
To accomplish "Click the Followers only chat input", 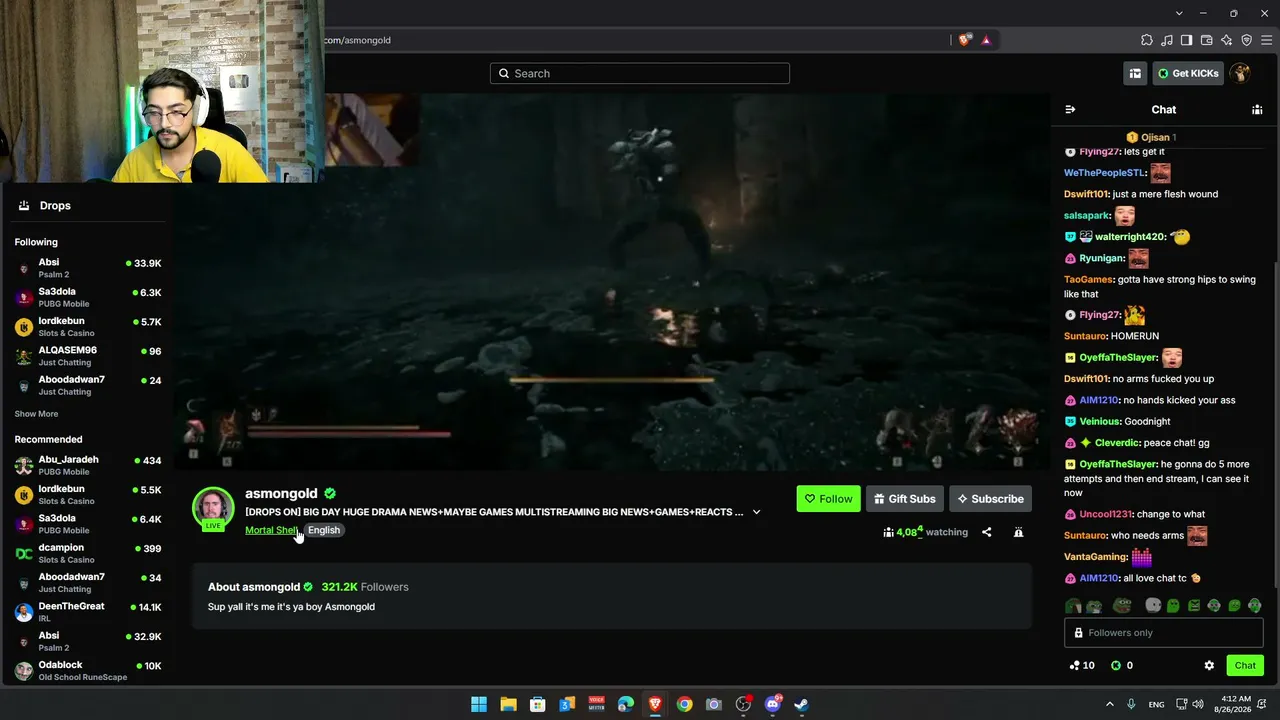I will click(1164, 633).
